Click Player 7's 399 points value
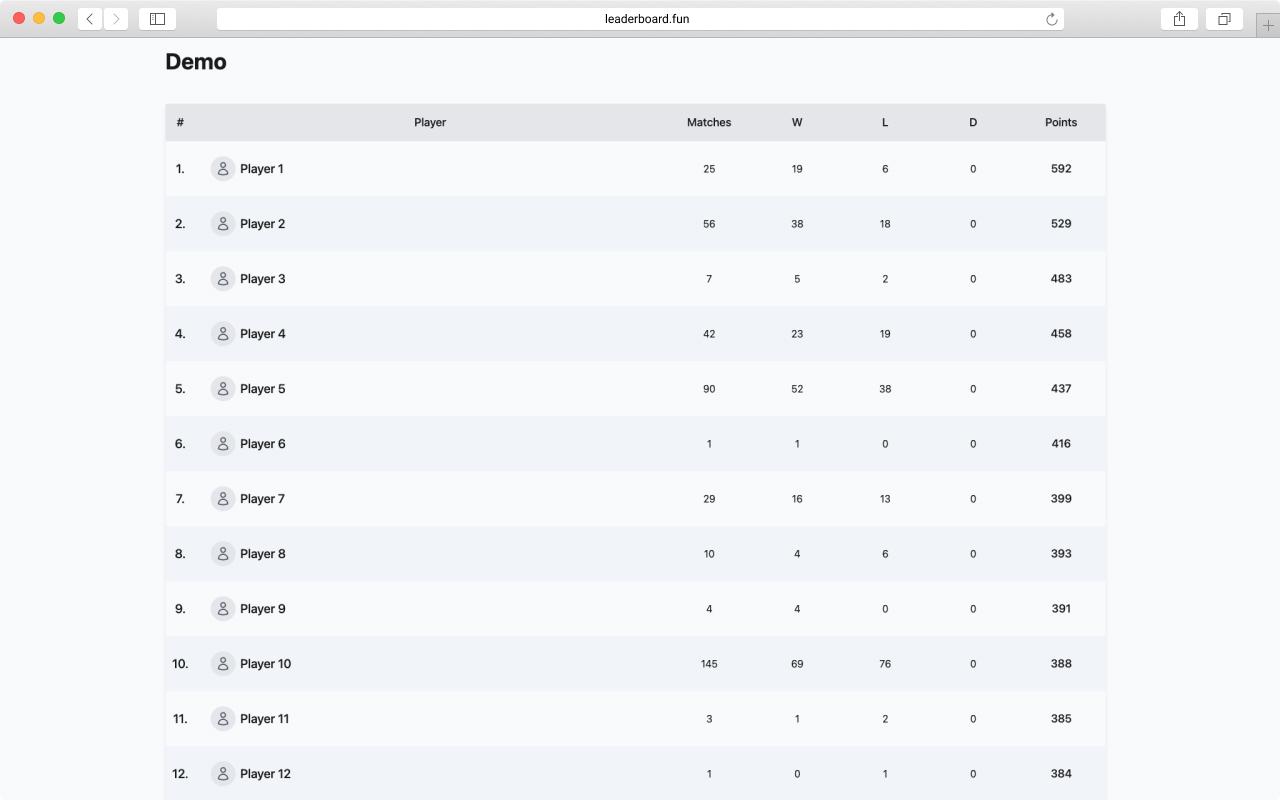 1061,499
